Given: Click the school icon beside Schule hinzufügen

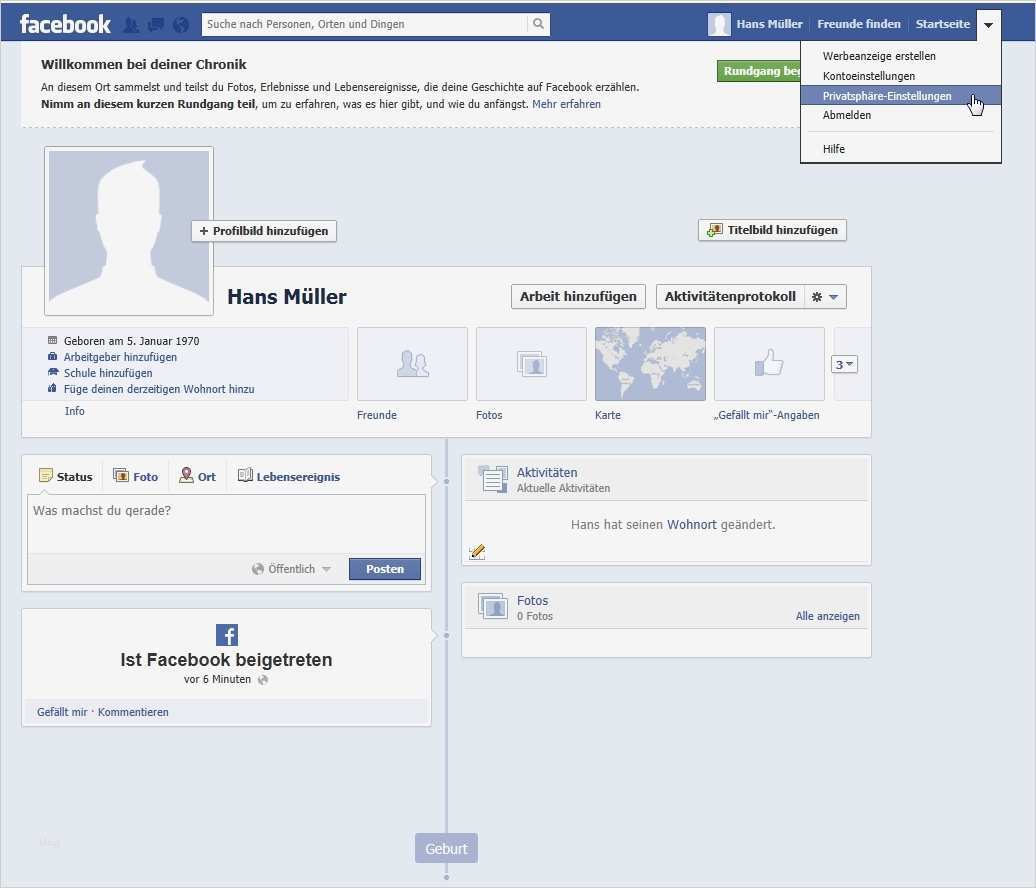Looking at the screenshot, I should (x=53, y=372).
